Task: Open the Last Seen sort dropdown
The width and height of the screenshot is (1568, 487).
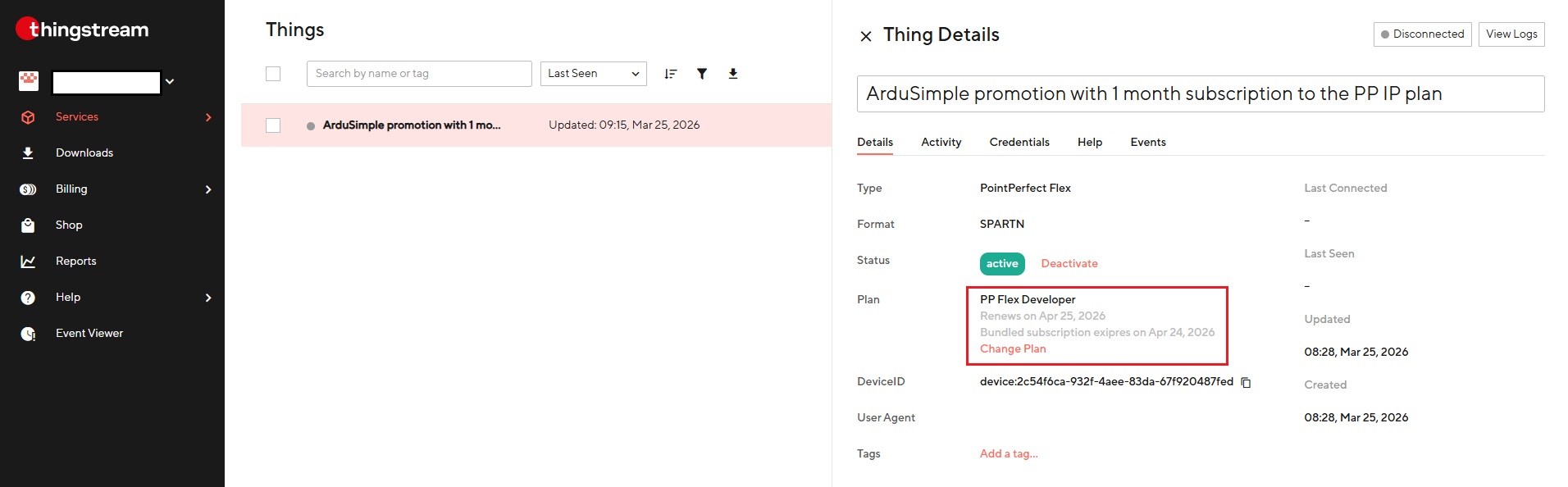Action: pos(593,74)
